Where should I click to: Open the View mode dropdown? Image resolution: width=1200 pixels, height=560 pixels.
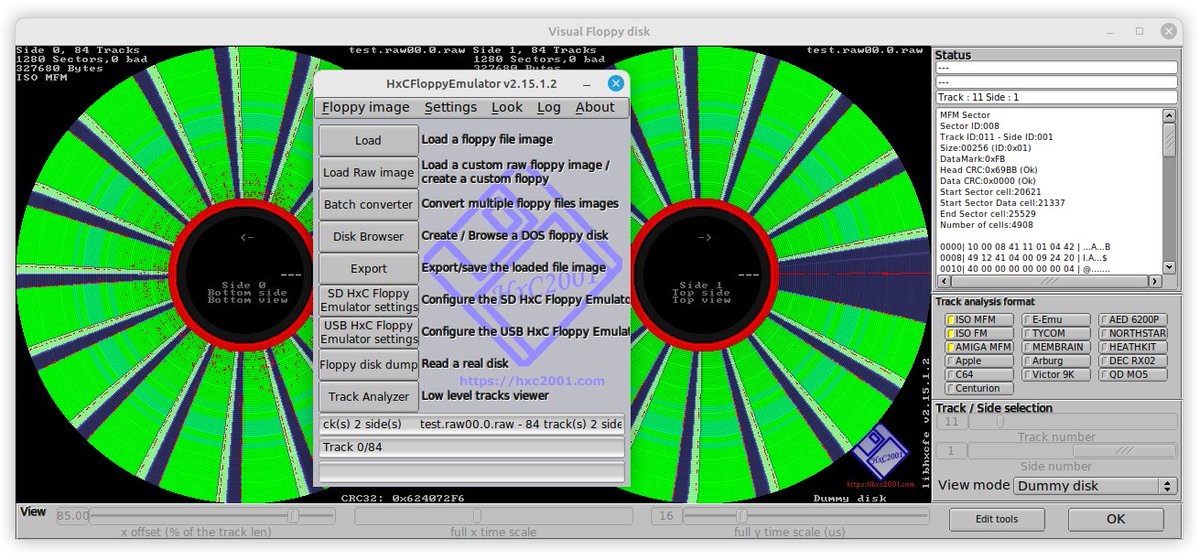click(1095, 486)
